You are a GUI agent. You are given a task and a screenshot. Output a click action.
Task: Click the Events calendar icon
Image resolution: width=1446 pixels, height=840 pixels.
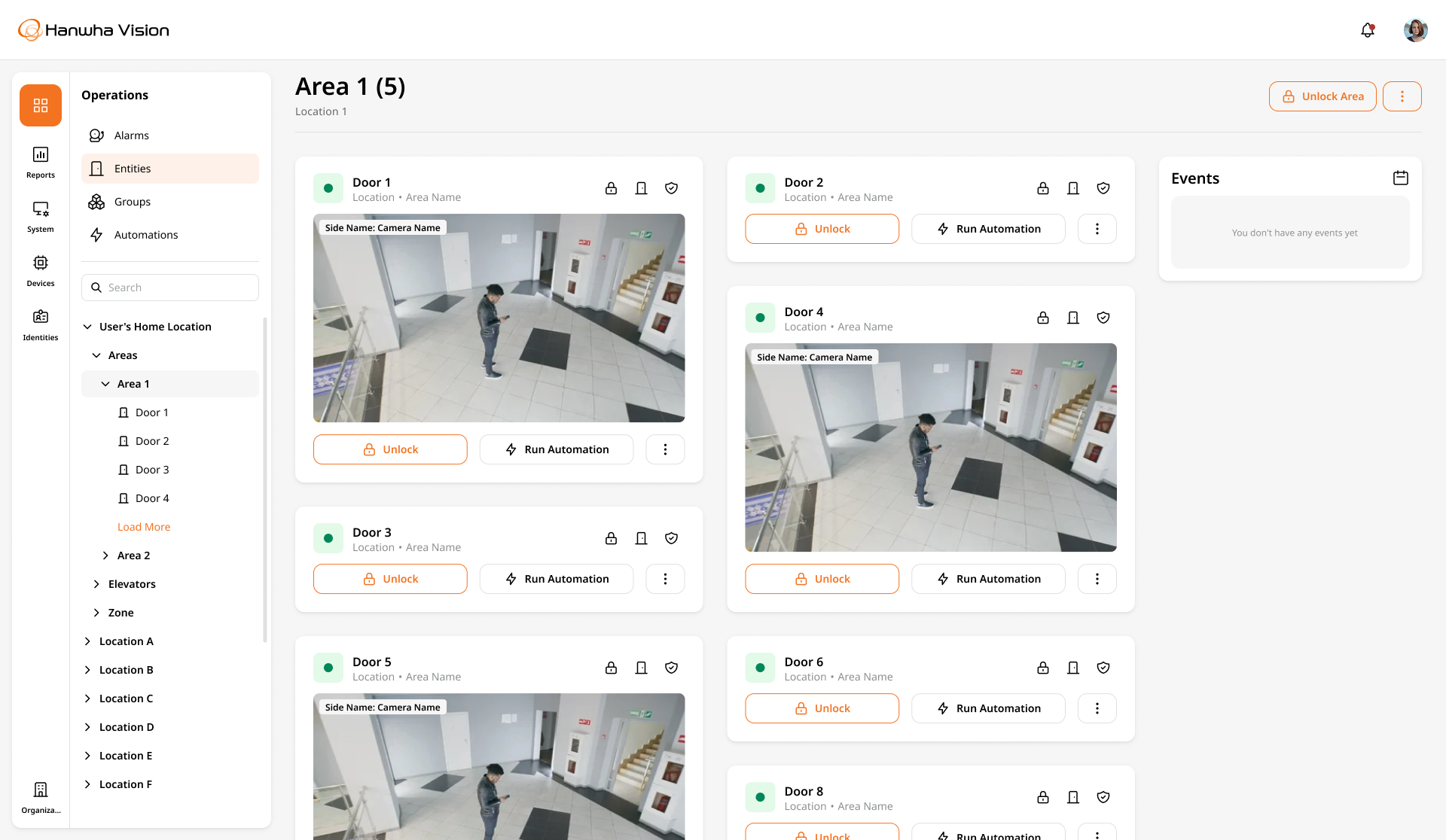click(1401, 178)
